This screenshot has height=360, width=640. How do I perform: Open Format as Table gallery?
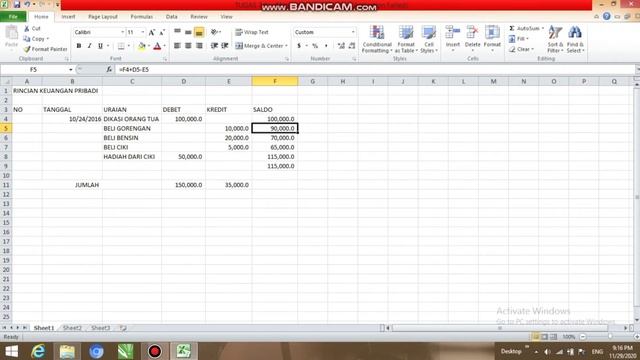(406, 39)
